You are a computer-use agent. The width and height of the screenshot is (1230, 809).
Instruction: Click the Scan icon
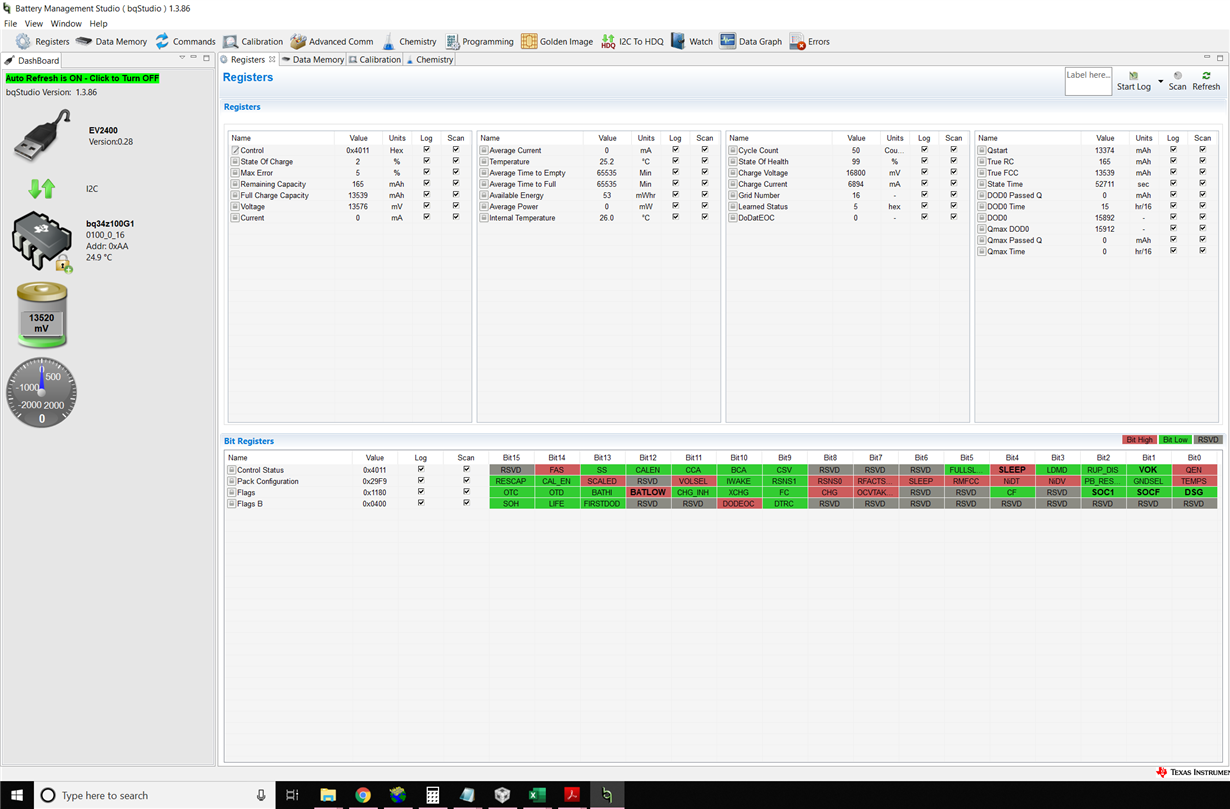tap(1177, 76)
